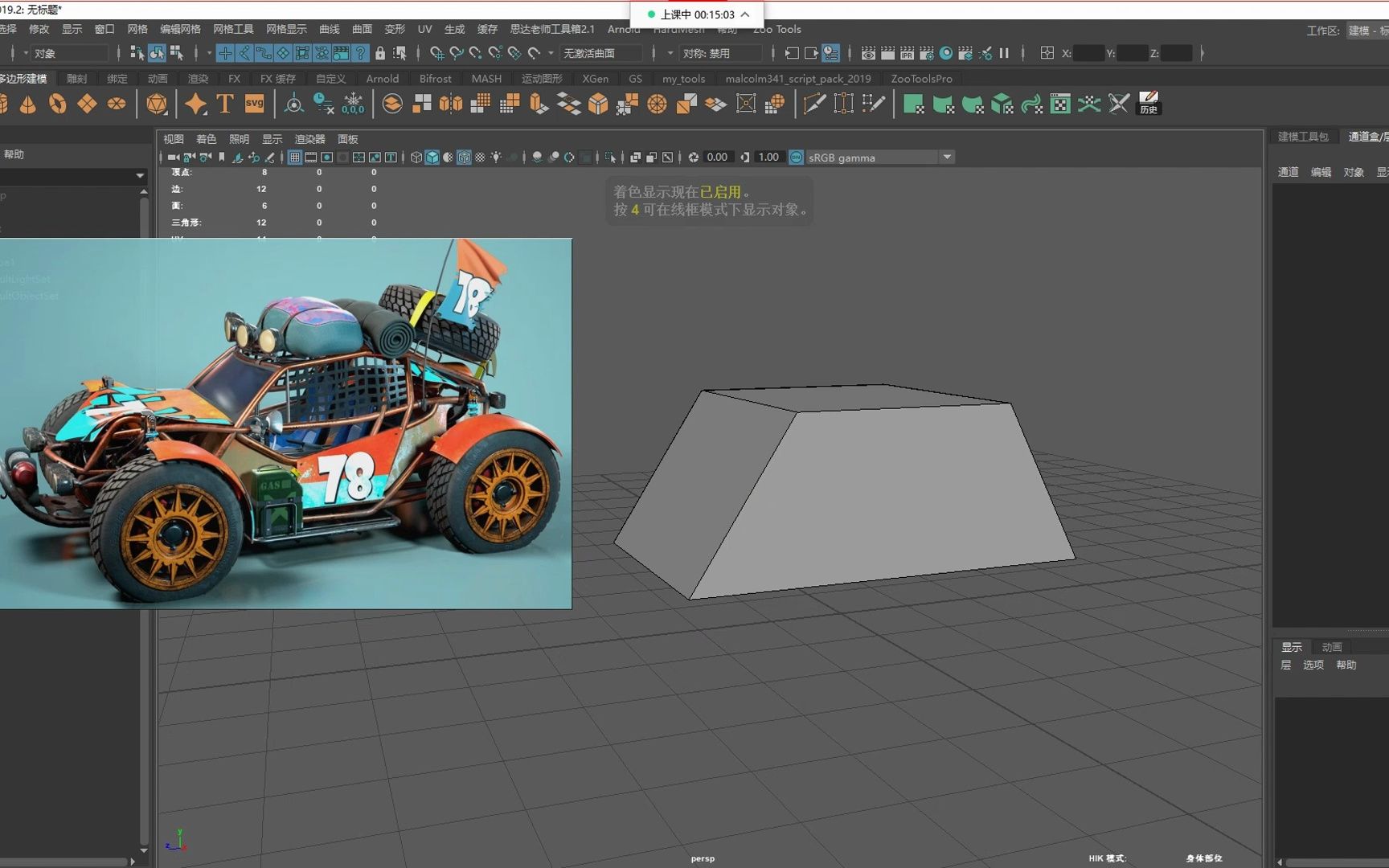This screenshot has width=1389, height=868.
Task: Click the viewport gamma value 1.00 field
Action: [768, 158]
